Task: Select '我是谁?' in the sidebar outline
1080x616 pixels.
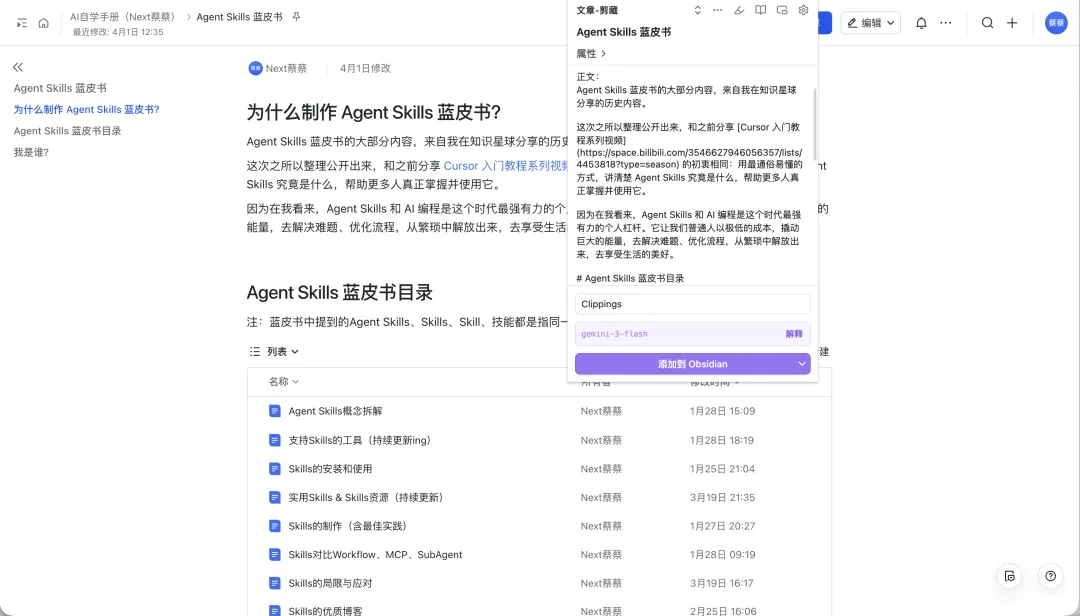Action: coord(31,152)
